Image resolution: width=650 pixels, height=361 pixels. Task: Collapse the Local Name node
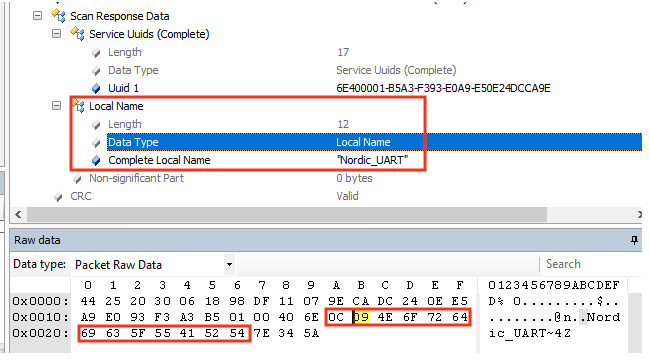coord(56,106)
